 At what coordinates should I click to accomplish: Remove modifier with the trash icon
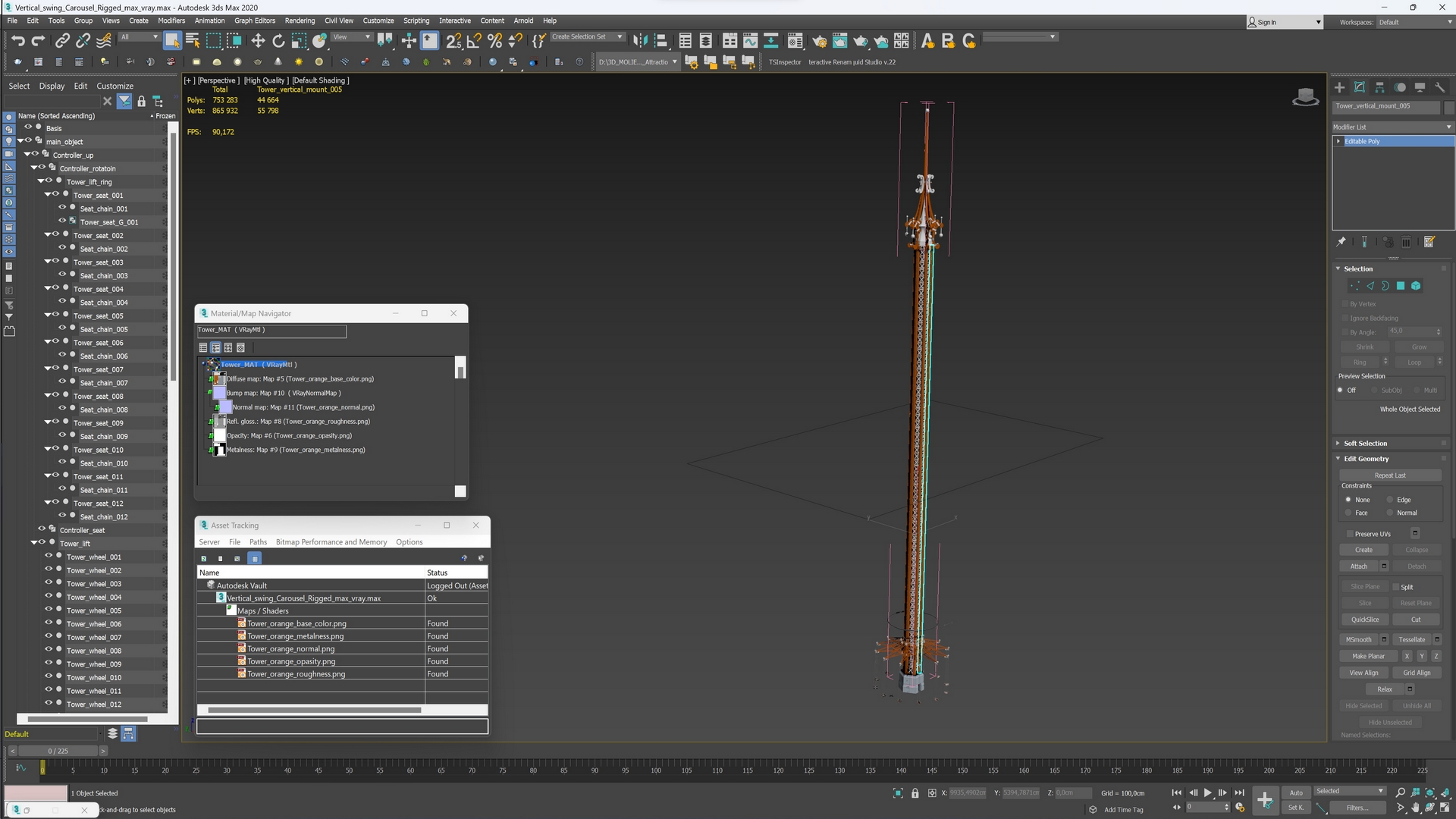coord(1406,242)
